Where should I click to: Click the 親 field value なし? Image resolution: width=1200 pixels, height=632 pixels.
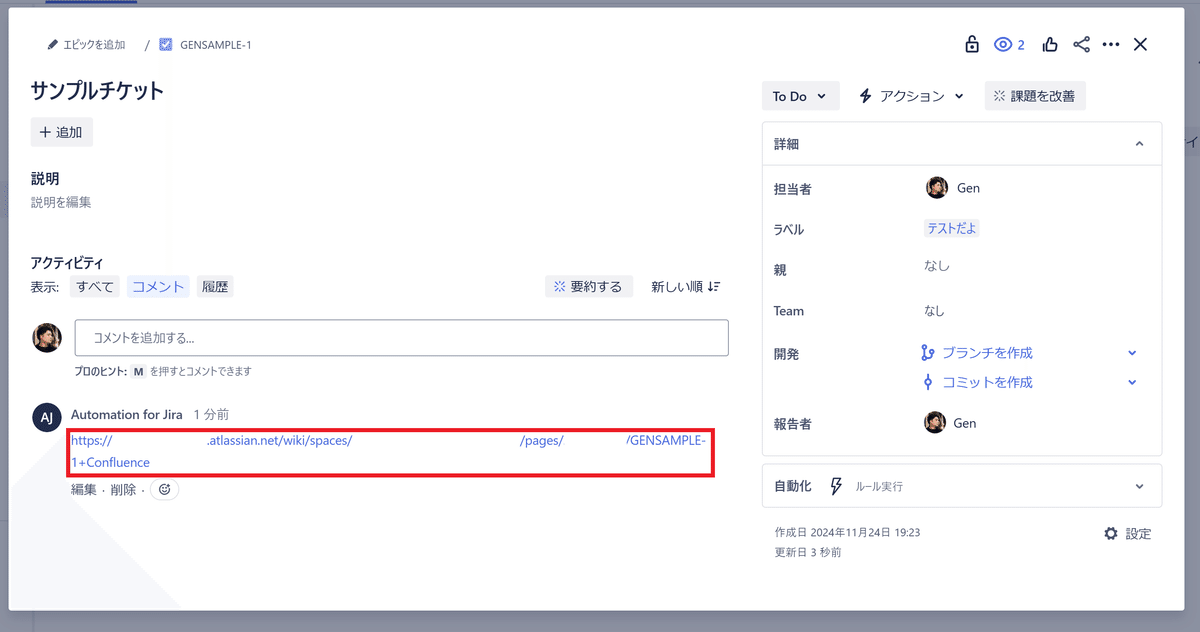pyautogui.click(x=937, y=266)
